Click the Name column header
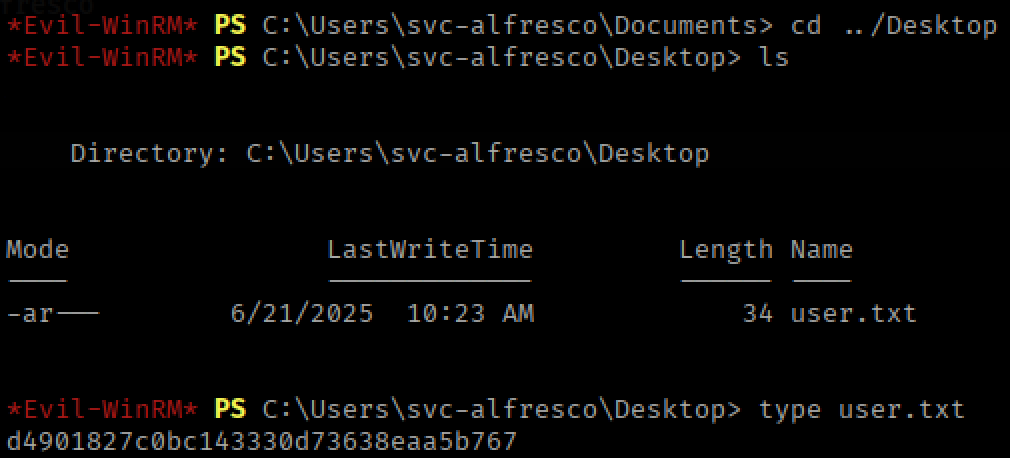This screenshot has height=458, width=1010. 821,249
